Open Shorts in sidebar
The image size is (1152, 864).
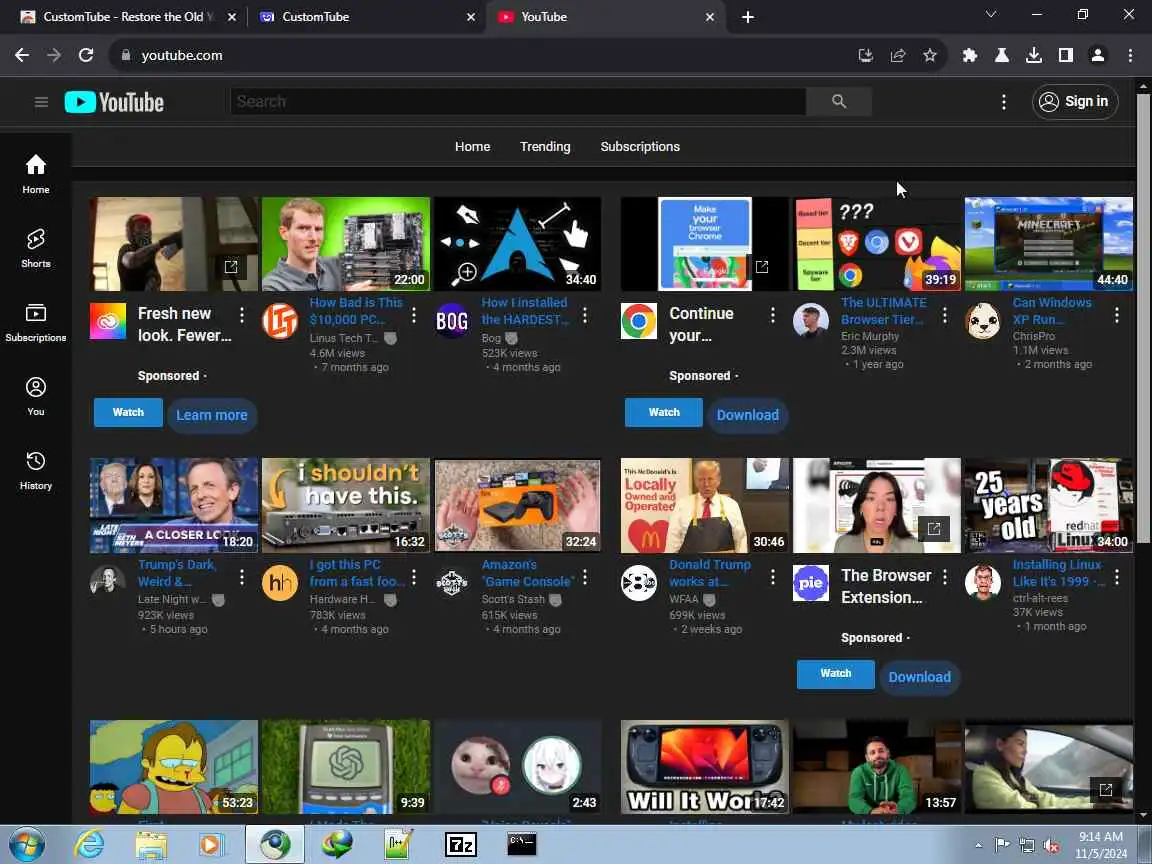point(35,248)
